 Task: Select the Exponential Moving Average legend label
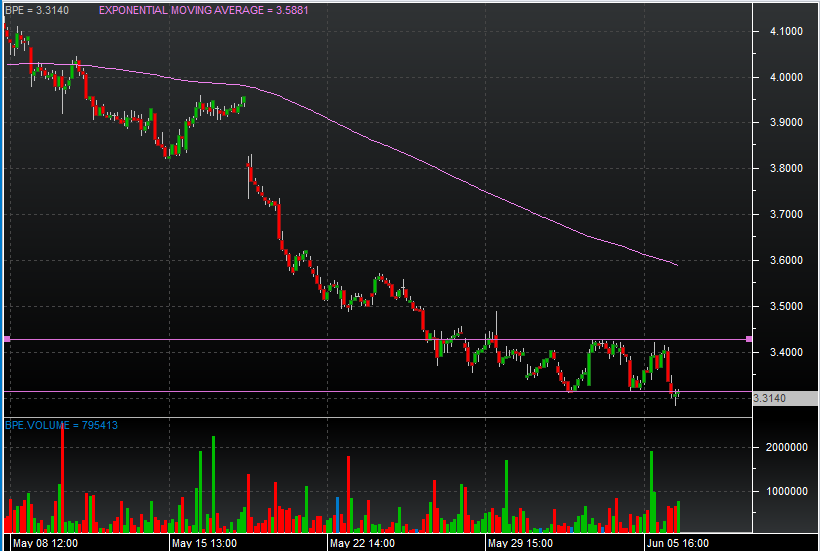click(203, 10)
